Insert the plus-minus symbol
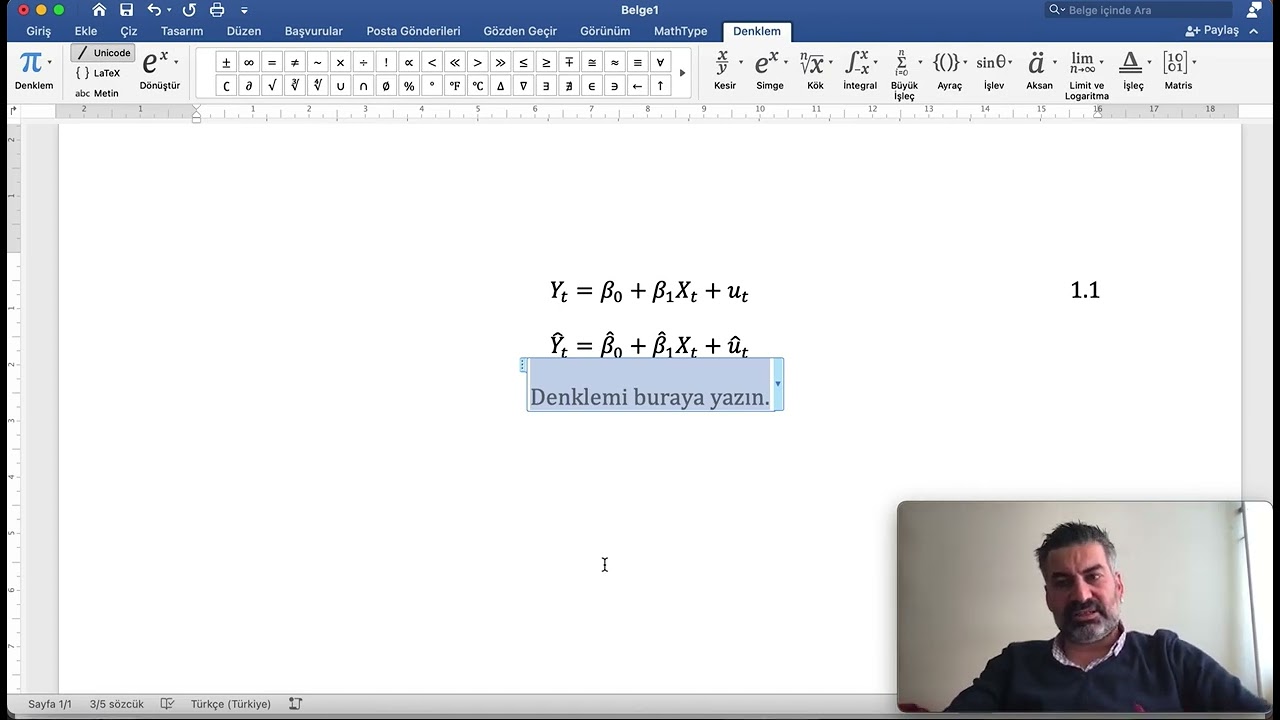1280x720 pixels. click(226, 62)
